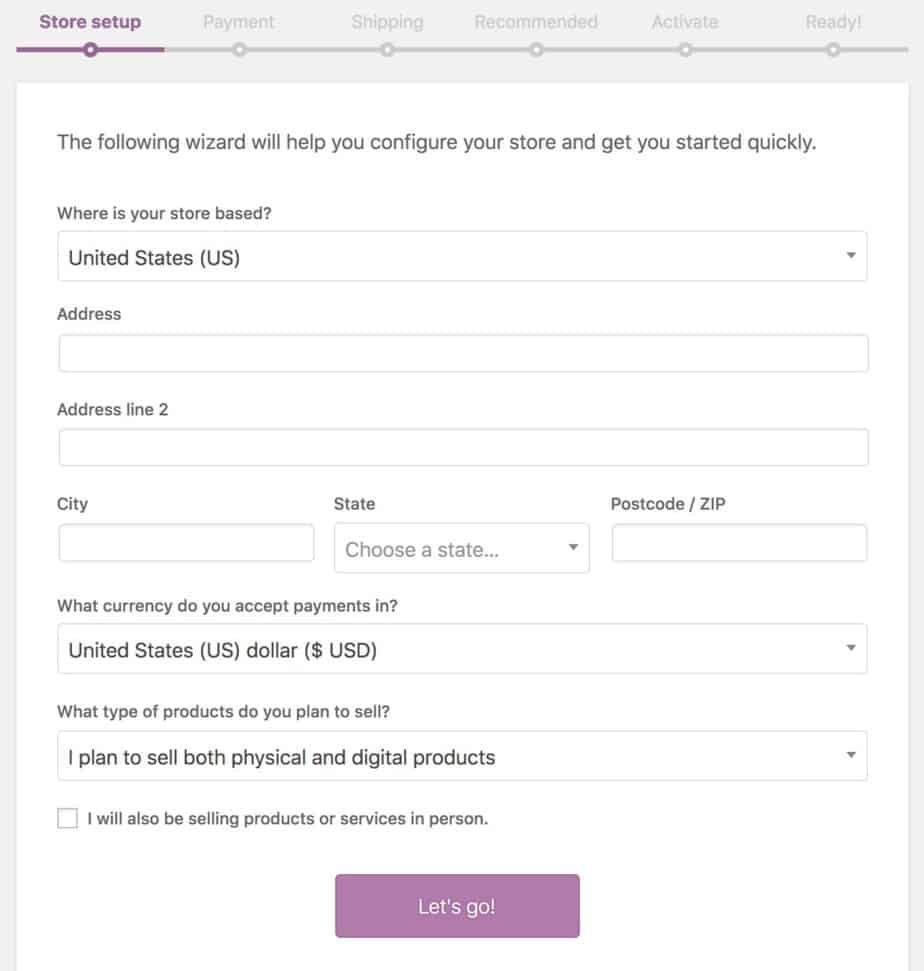This screenshot has height=971, width=924.
Task: Switch to the Shipping tab
Action: (x=387, y=21)
